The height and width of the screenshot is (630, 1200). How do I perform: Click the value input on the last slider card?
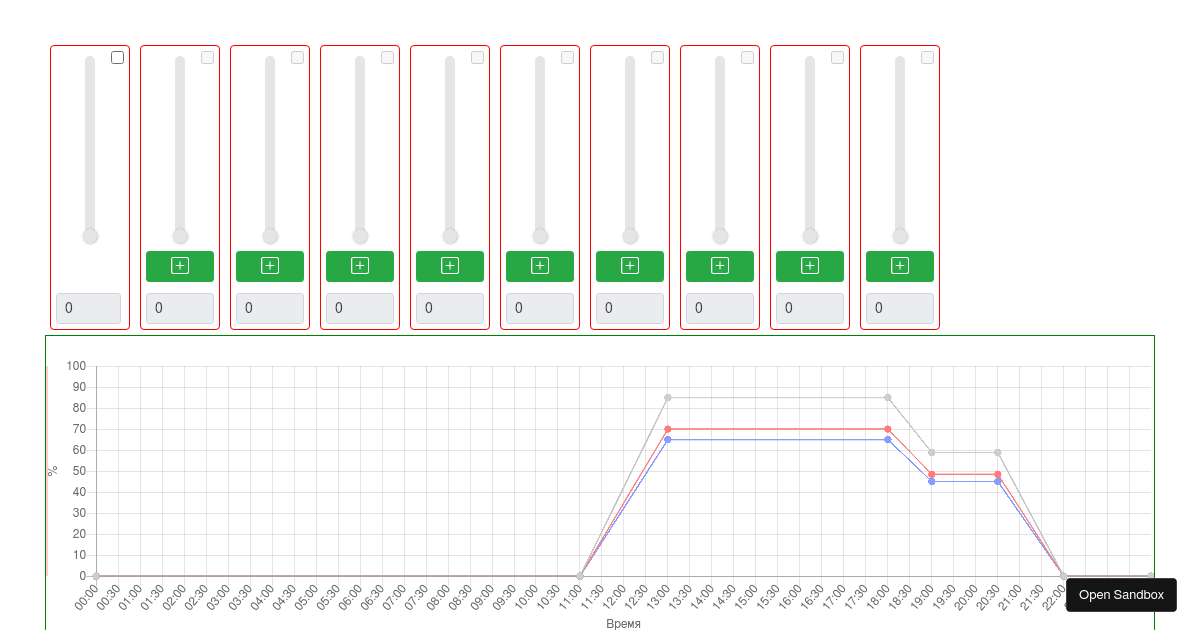pos(899,308)
